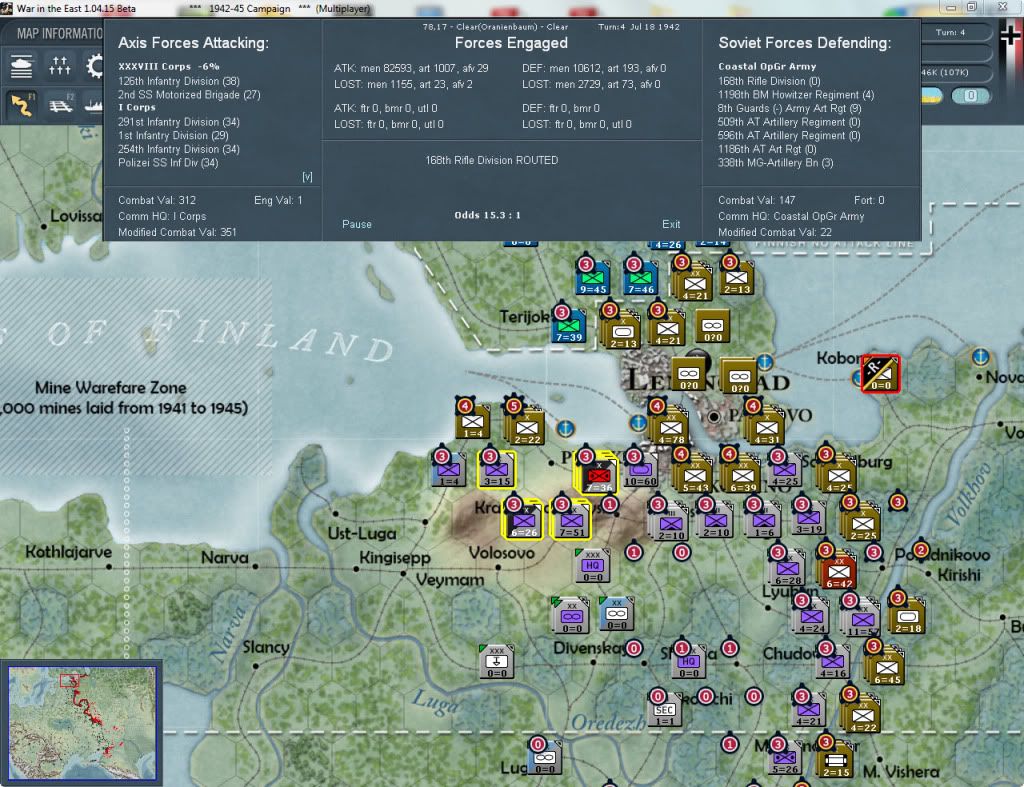Image resolution: width=1024 pixels, height=787 pixels.
Task: Click the XXXVIII Corps -6% heading
Action: point(168,67)
